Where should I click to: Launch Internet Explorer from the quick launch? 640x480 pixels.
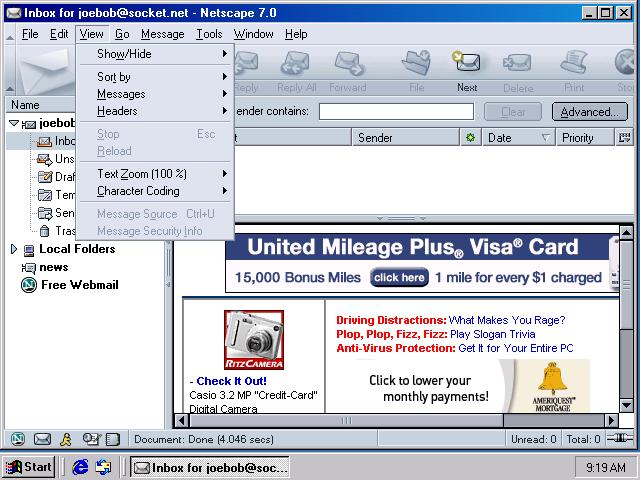pos(80,467)
